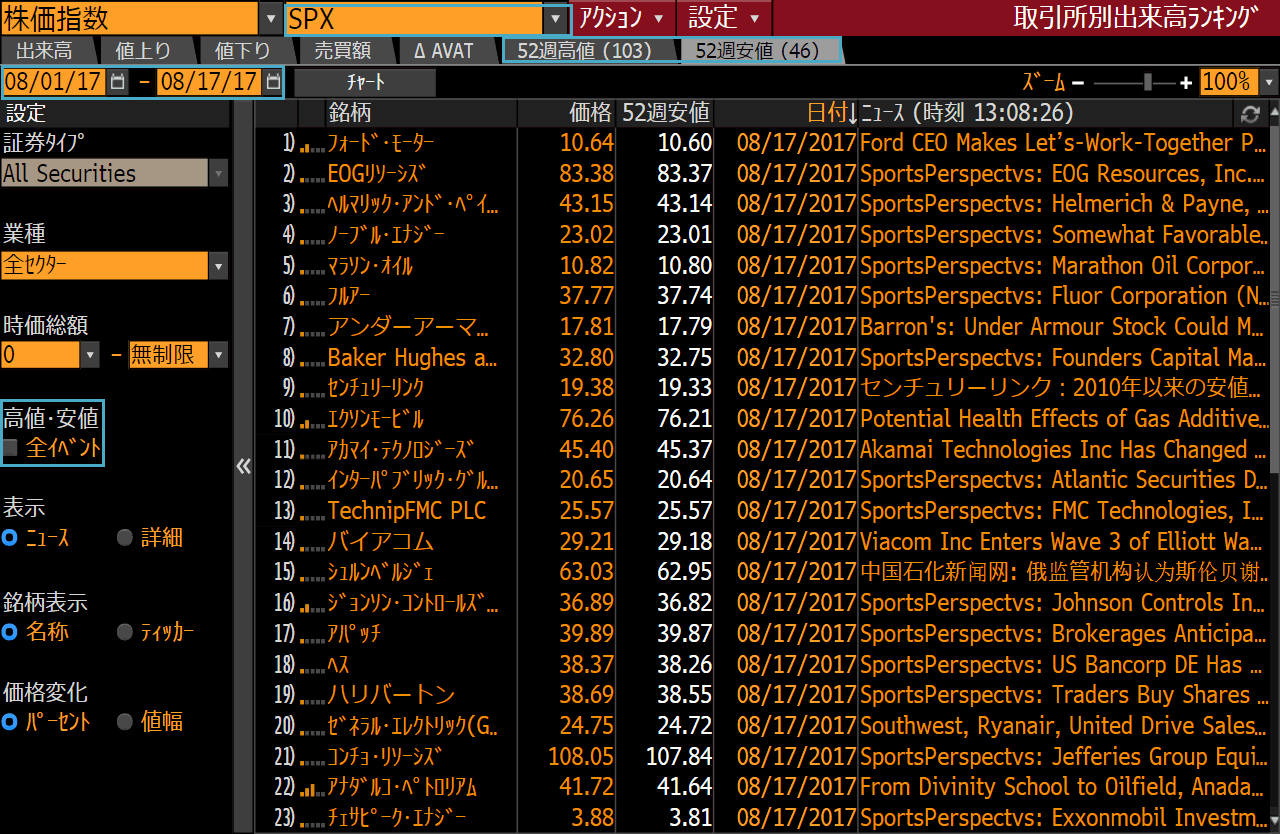Open the Viacom Inc Enters Wave 3 headline
The image size is (1280, 834).
click(1063, 542)
